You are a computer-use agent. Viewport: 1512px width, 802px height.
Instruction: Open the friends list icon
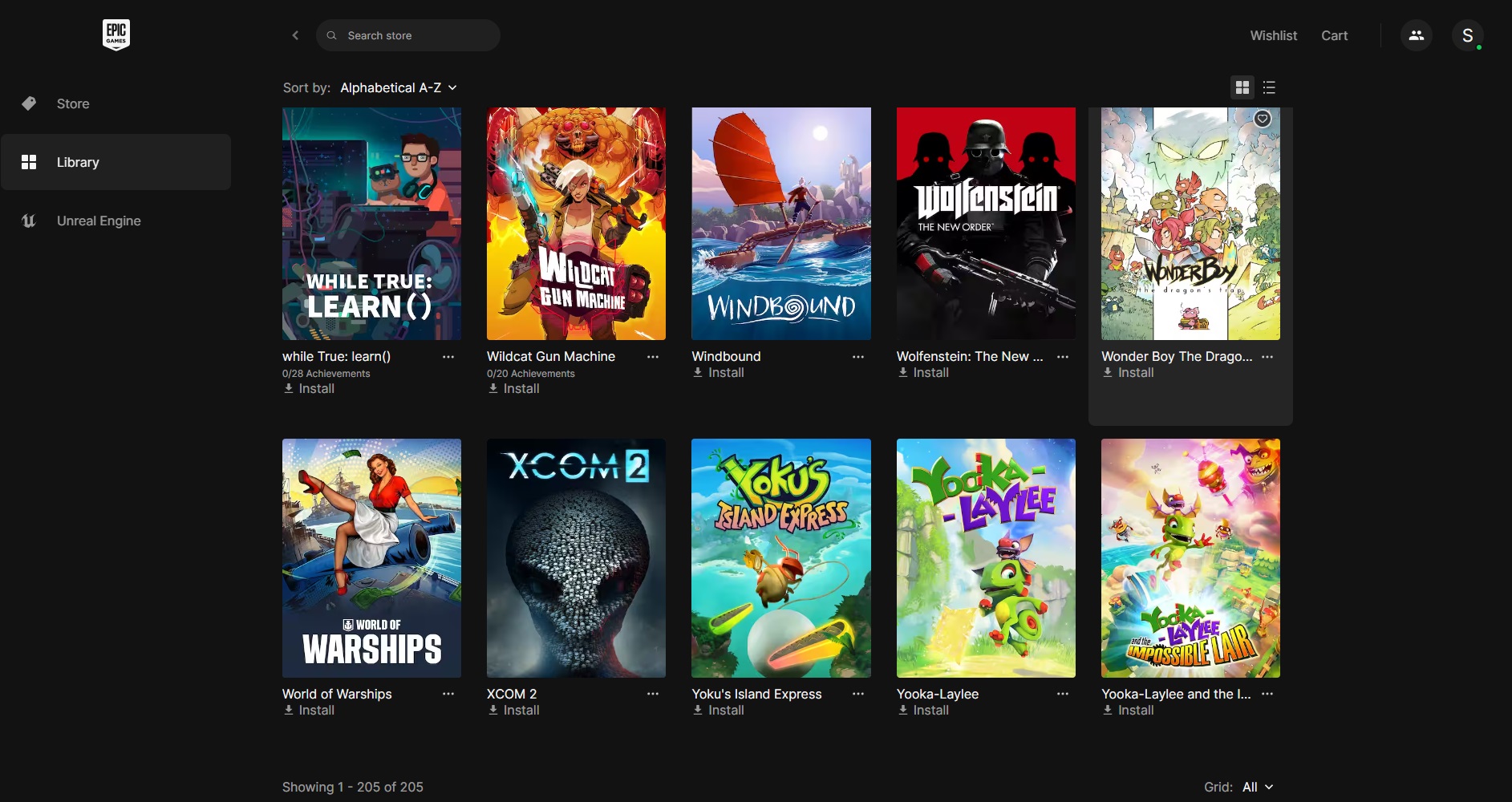[x=1416, y=35]
